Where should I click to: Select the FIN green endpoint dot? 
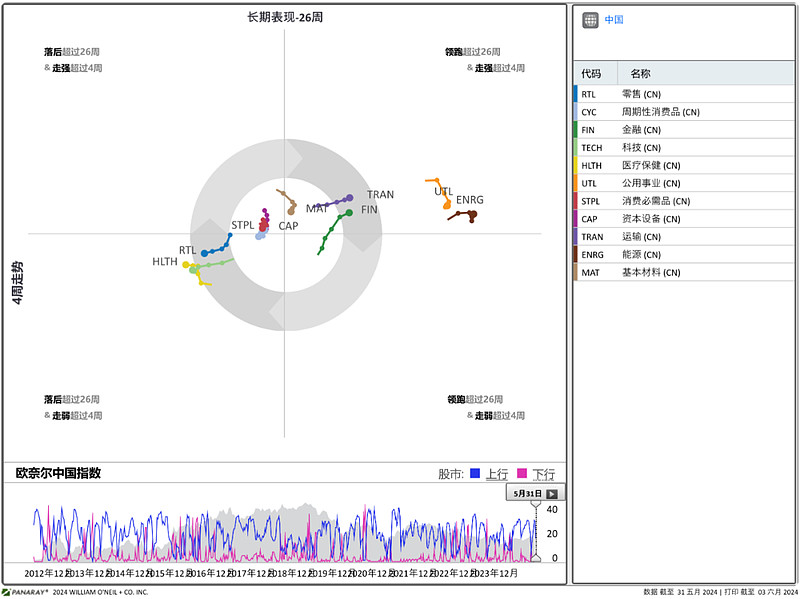click(349, 212)
